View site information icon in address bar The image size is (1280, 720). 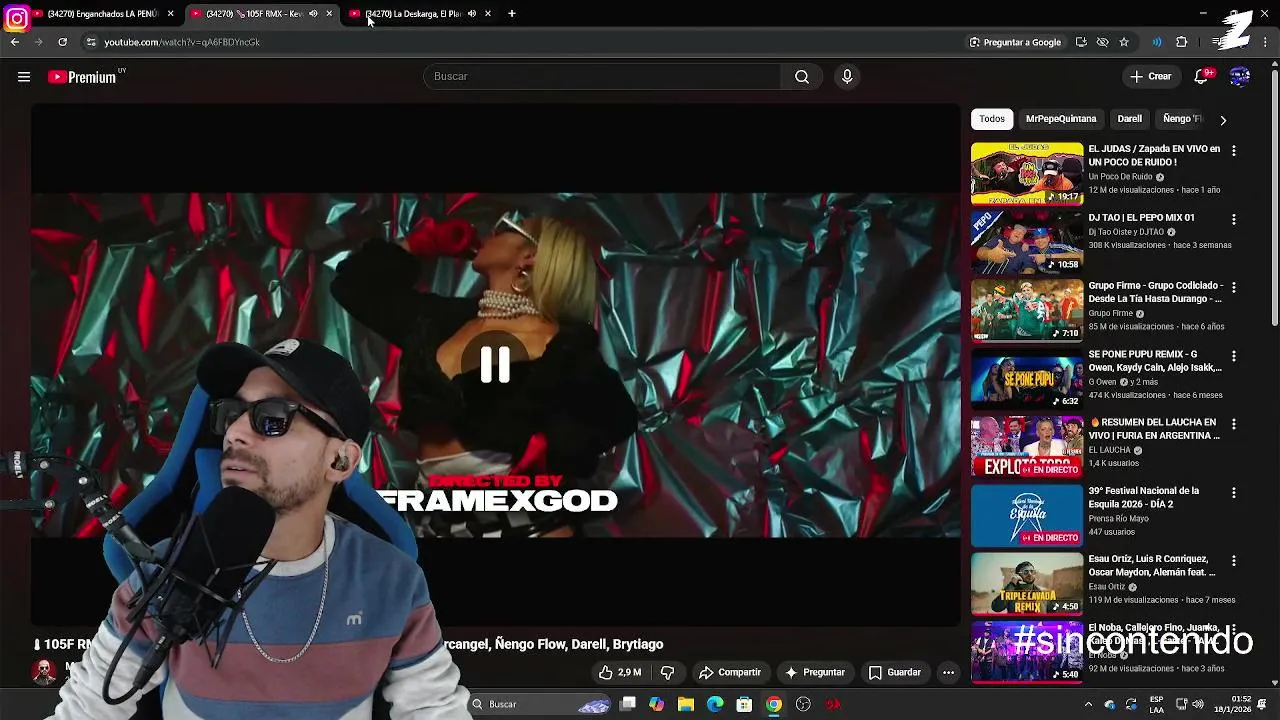click(x=90, y=42)
